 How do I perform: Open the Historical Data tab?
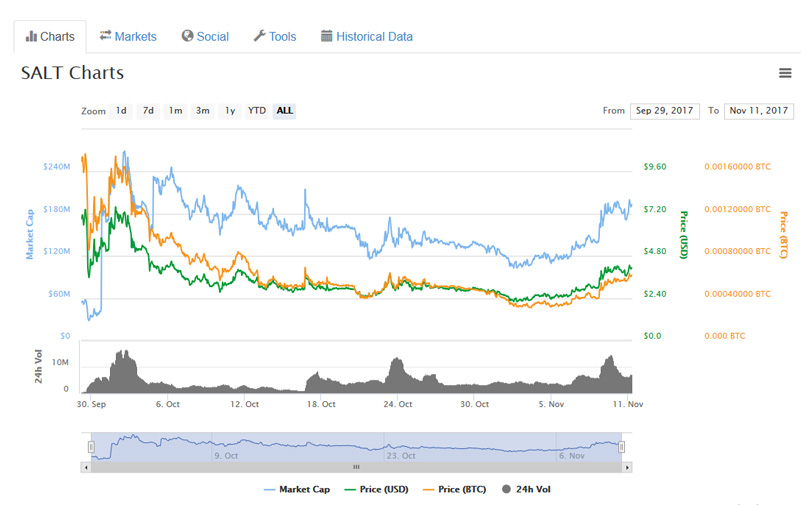[366, 37]
